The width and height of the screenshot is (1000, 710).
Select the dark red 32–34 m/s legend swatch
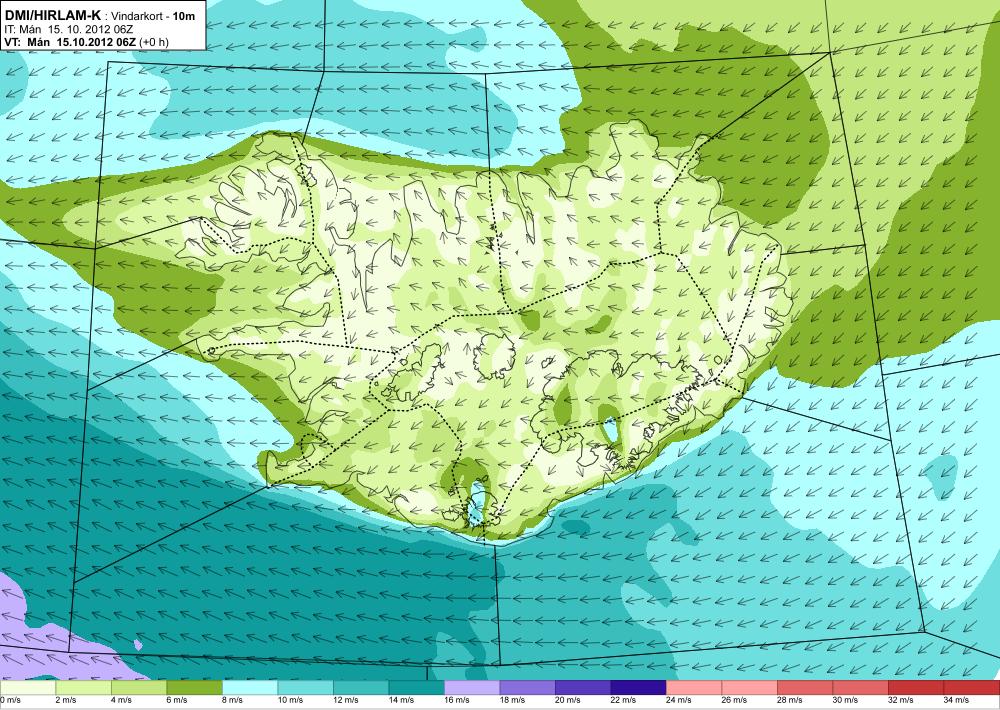pos(916,688)
